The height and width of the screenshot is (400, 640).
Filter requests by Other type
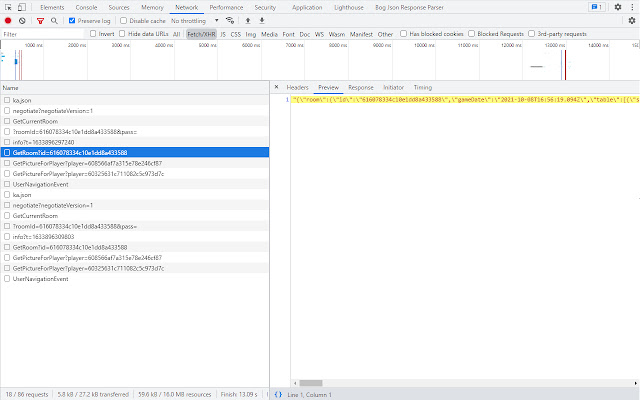[385, 34]
